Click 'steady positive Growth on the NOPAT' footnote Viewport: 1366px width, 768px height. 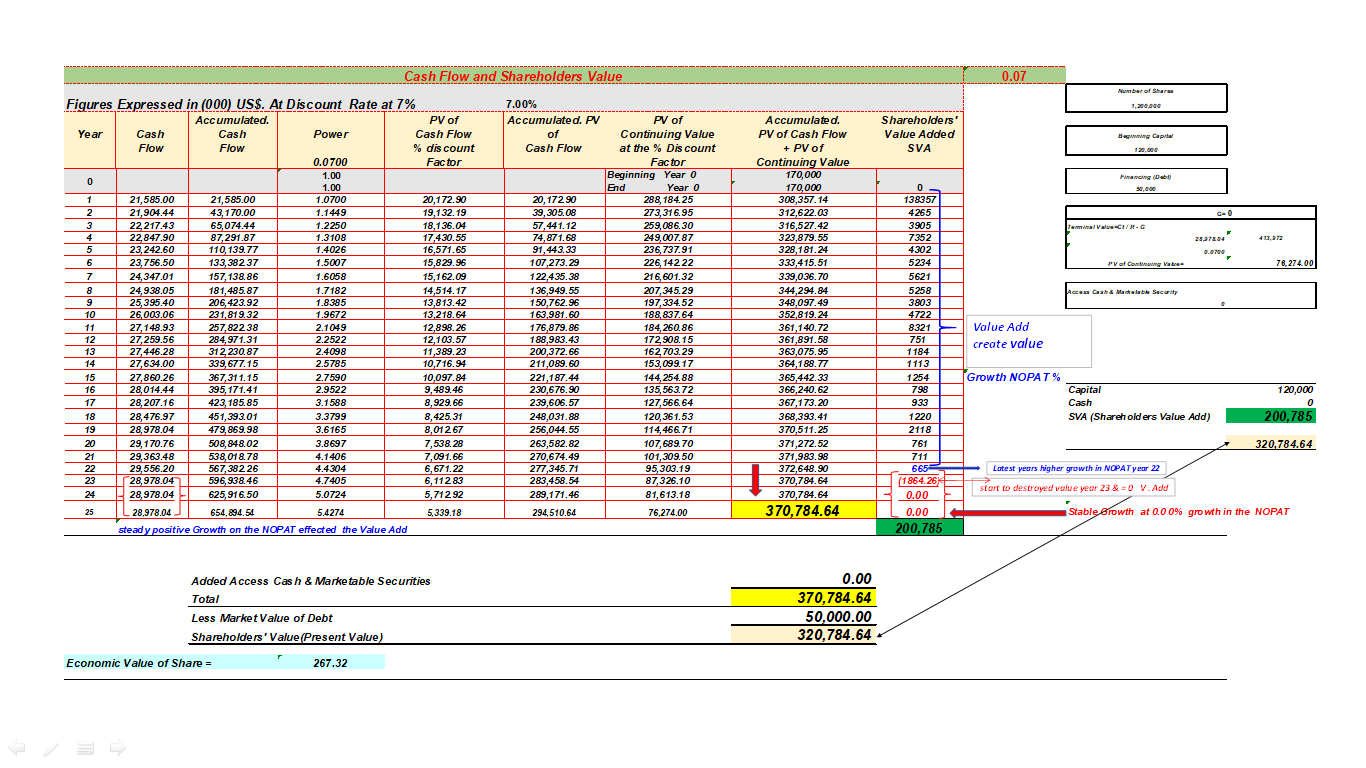[x=262, y=529]
